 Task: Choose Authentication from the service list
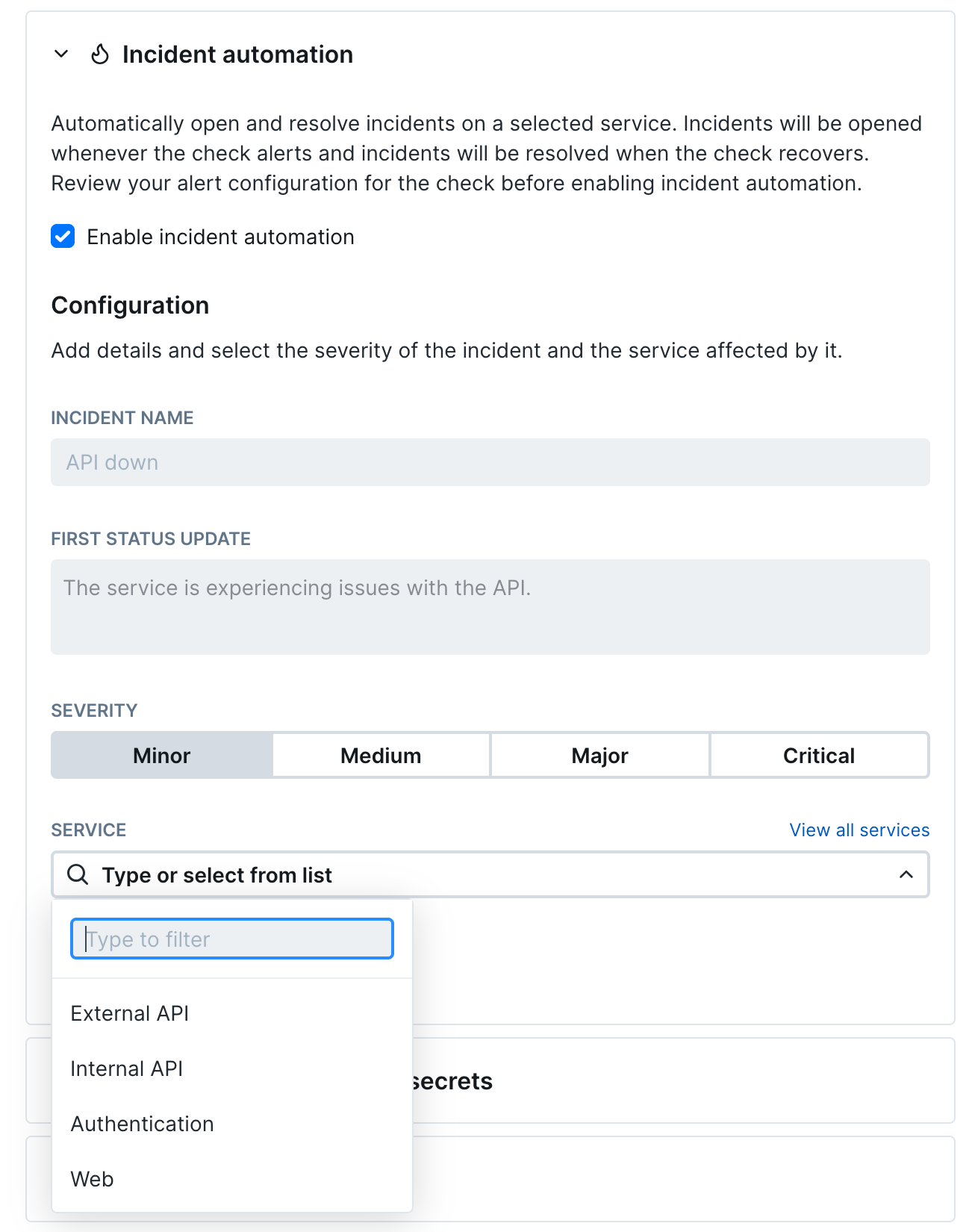pyautogui.click(x=143, y=1124)
